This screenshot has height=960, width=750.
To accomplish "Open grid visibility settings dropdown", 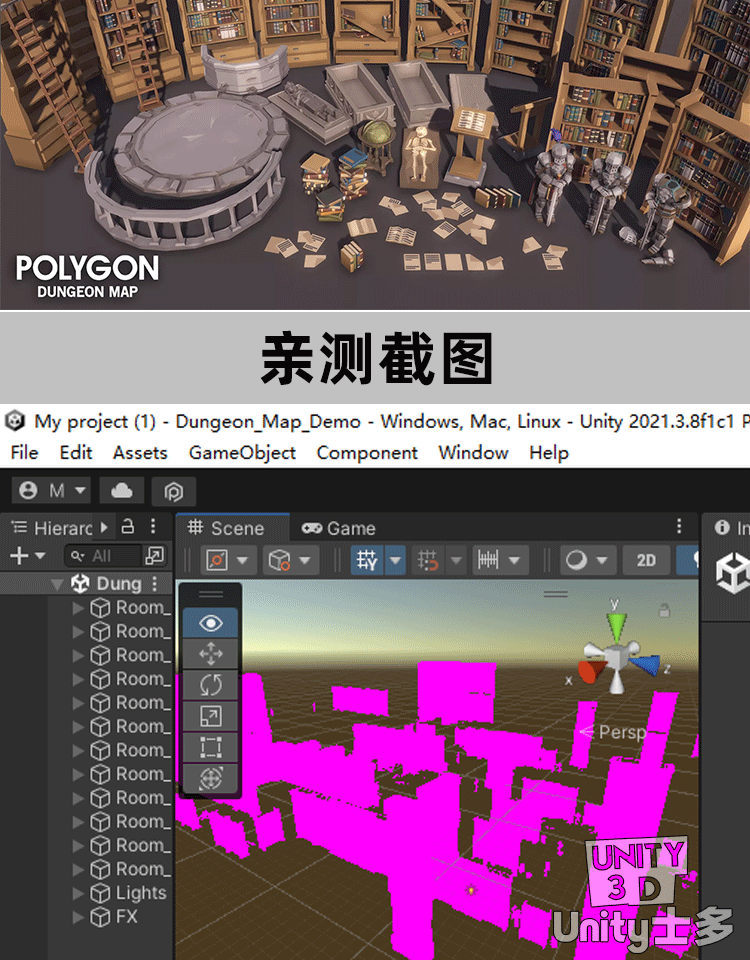I will pos(396,560).
